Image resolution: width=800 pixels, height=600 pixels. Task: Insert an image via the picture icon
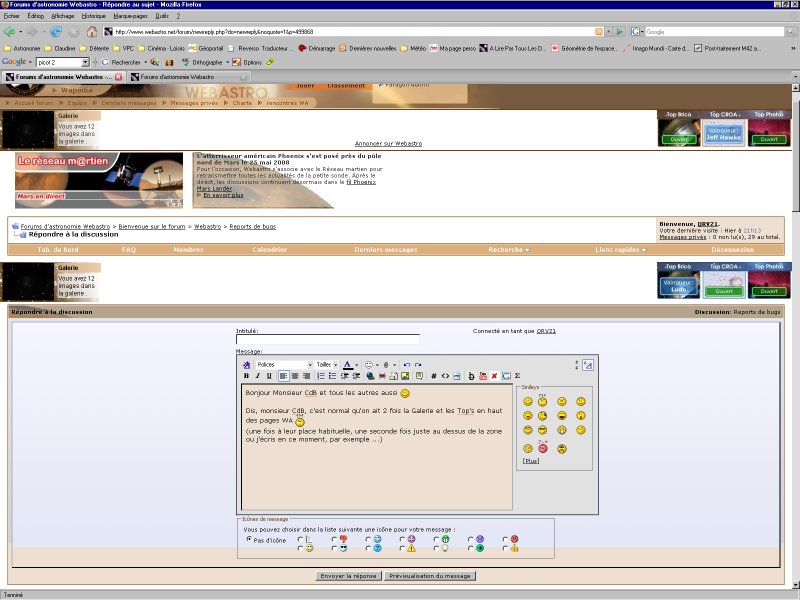(405, 376)
